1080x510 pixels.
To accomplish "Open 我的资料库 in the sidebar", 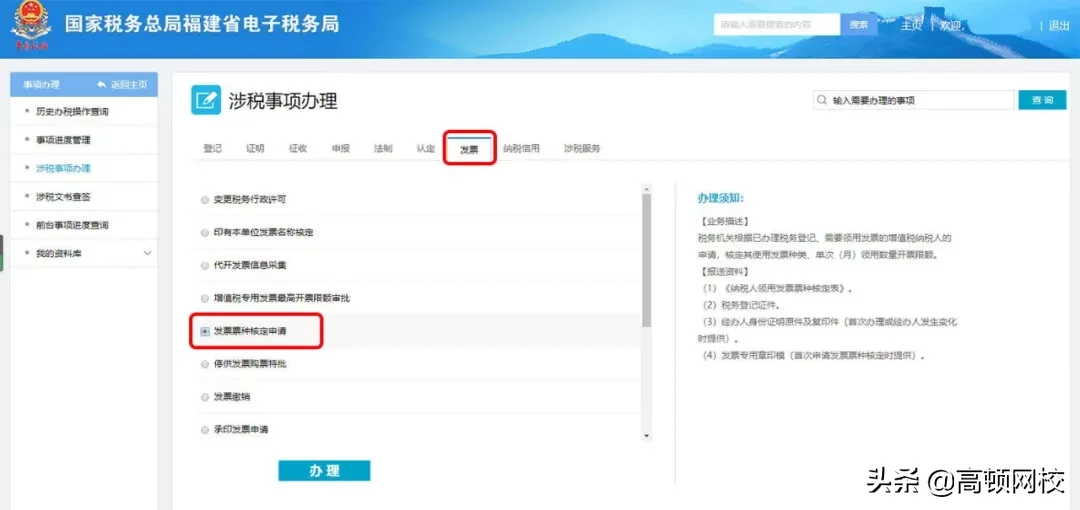I will (59, 254).
